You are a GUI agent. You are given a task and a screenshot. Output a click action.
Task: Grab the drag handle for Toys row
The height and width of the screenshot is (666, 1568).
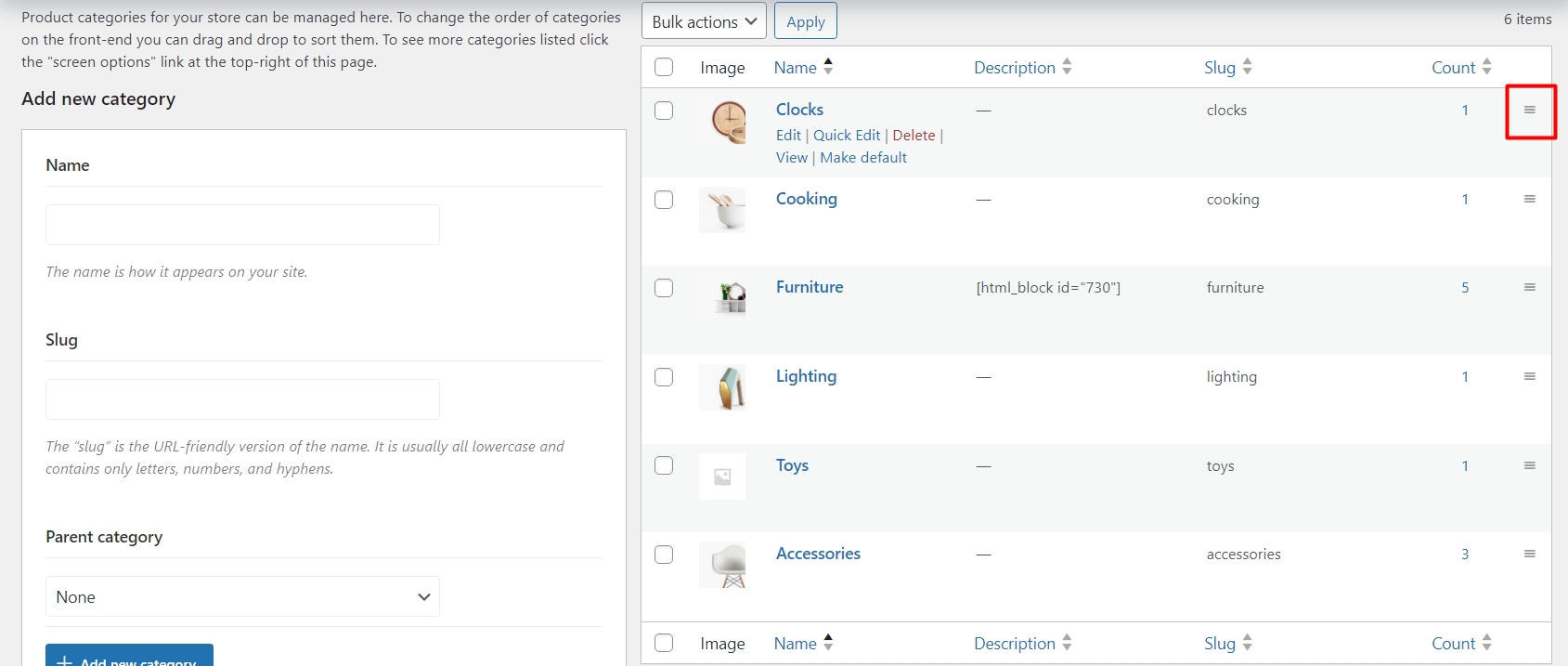click(1529, 465)
